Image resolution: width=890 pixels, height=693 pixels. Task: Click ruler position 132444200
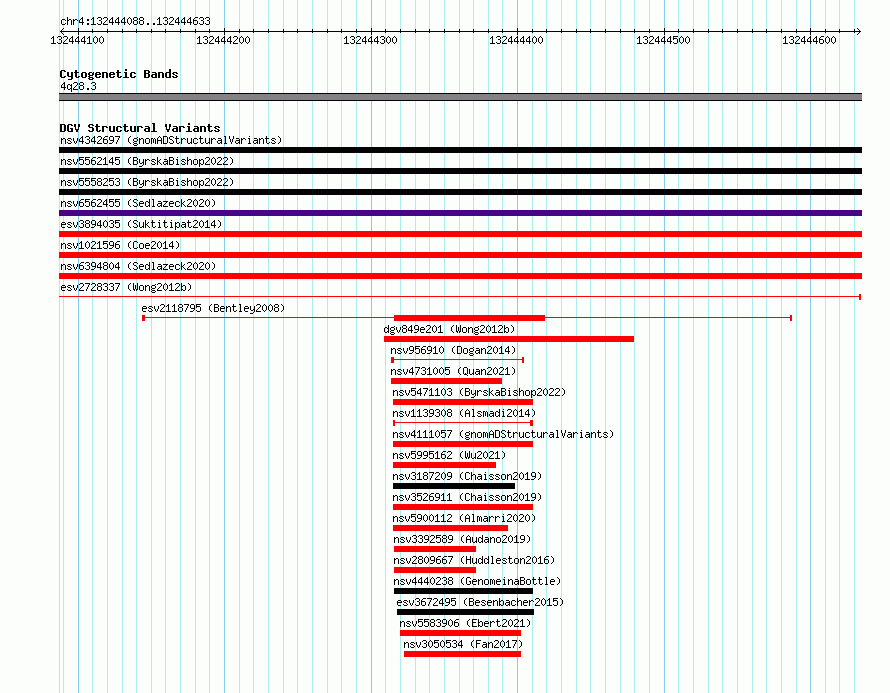tap(223, 40)
